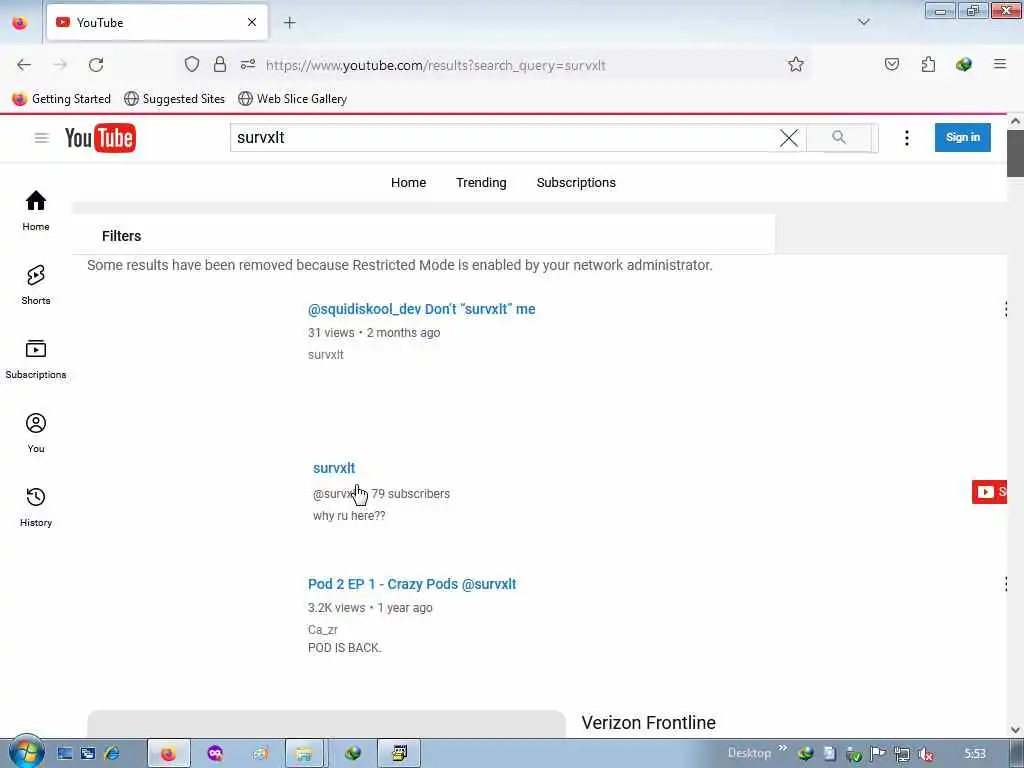Open the Filters option
The image size is (1024, 768).
[x=121, y=236]
